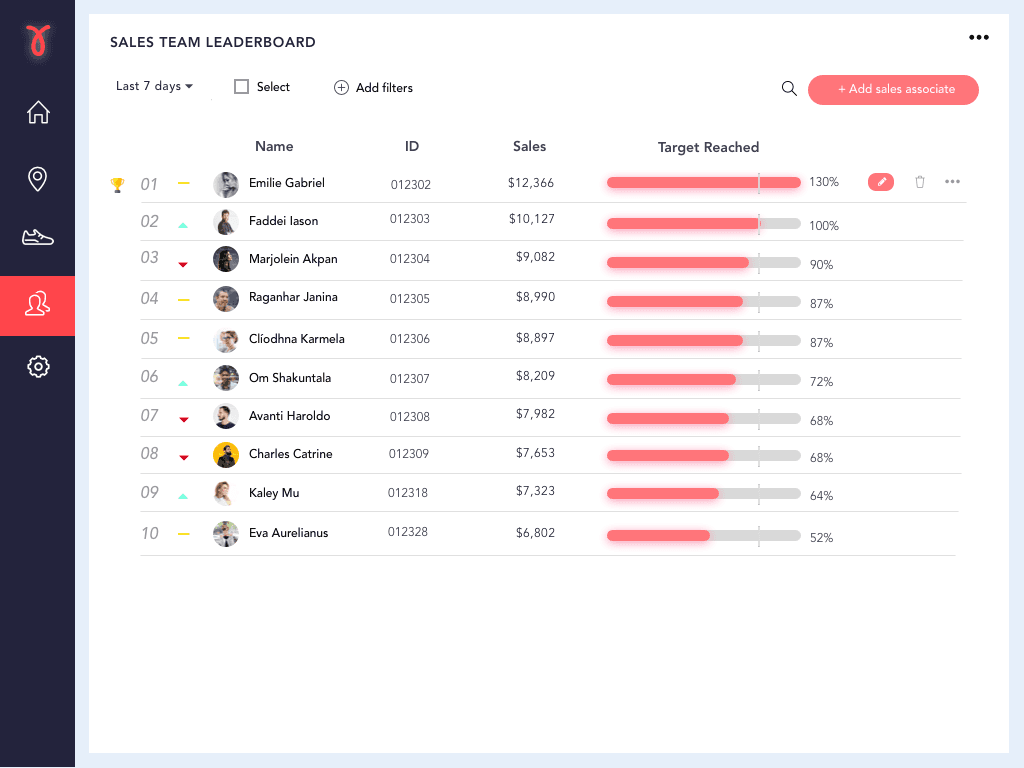The height and width of the screenshot is (768, 1024).
Task: Open the leaderboard options ellipsis menu
Action: click(x=979, y=37)
